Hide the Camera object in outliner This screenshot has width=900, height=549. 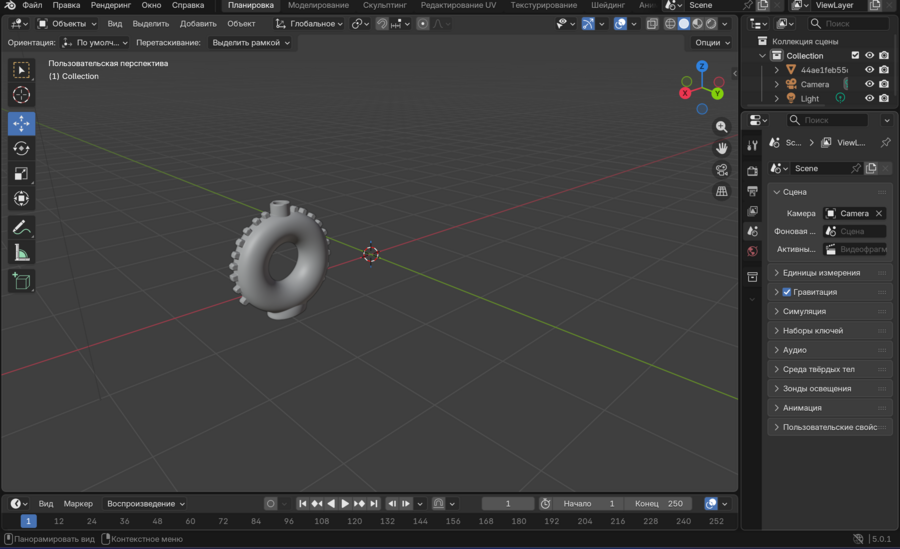pyautogui.click(x=869, y=84)
